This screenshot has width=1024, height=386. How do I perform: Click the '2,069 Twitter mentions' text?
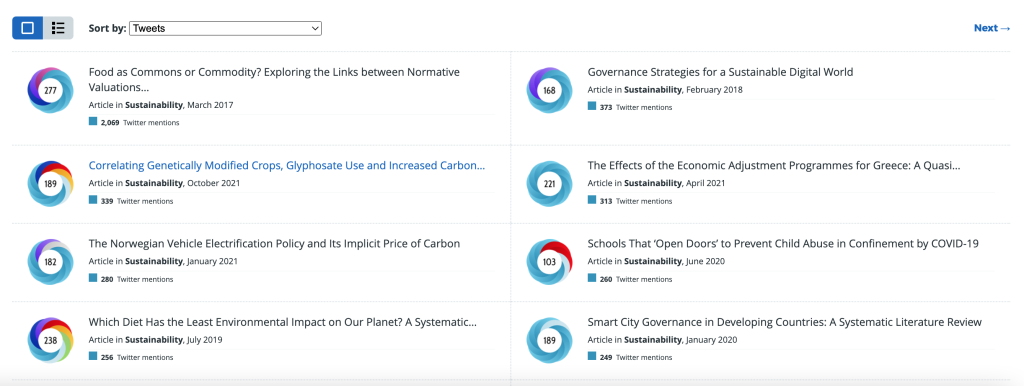click(140, 122)
